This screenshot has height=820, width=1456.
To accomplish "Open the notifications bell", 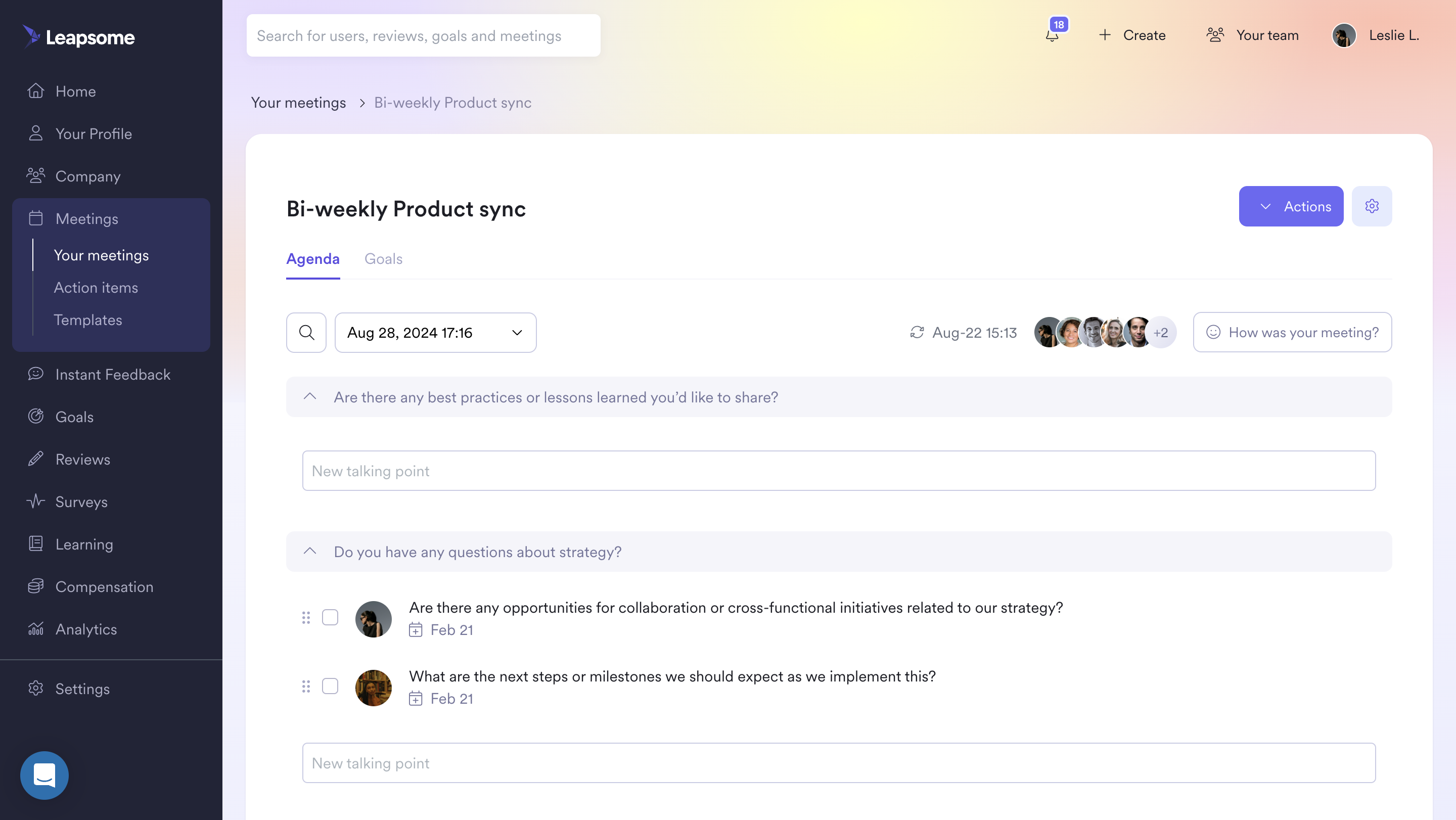I will pyautogui.click(x=1052, y=35).
